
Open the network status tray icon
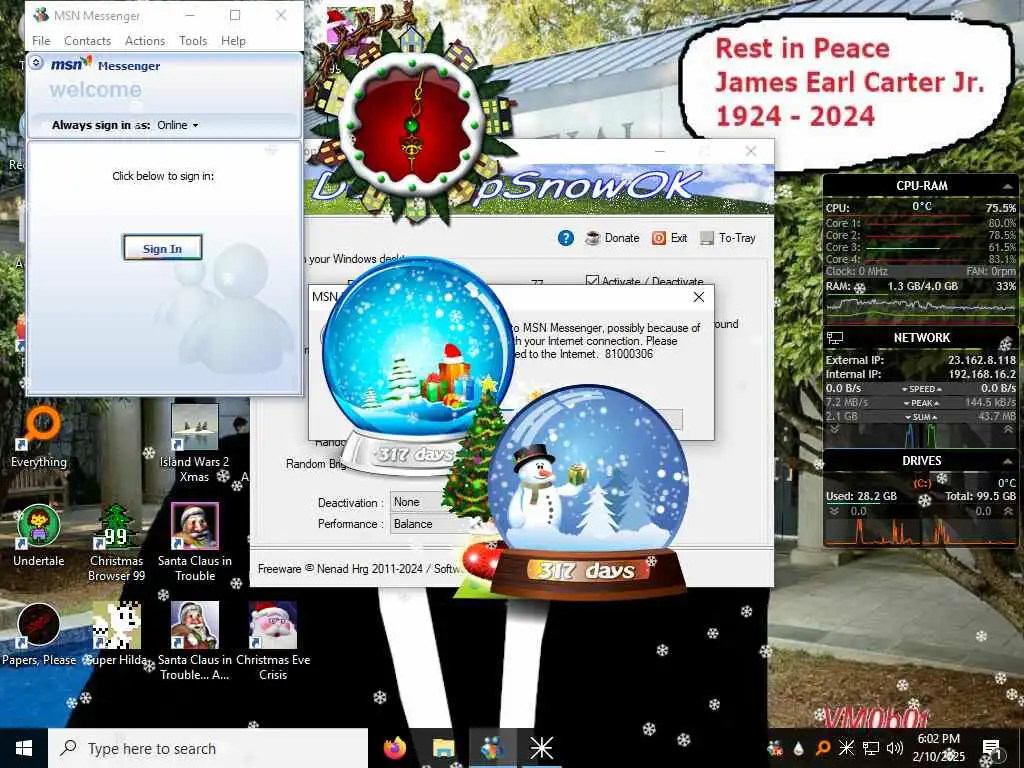tap(871, 748)
